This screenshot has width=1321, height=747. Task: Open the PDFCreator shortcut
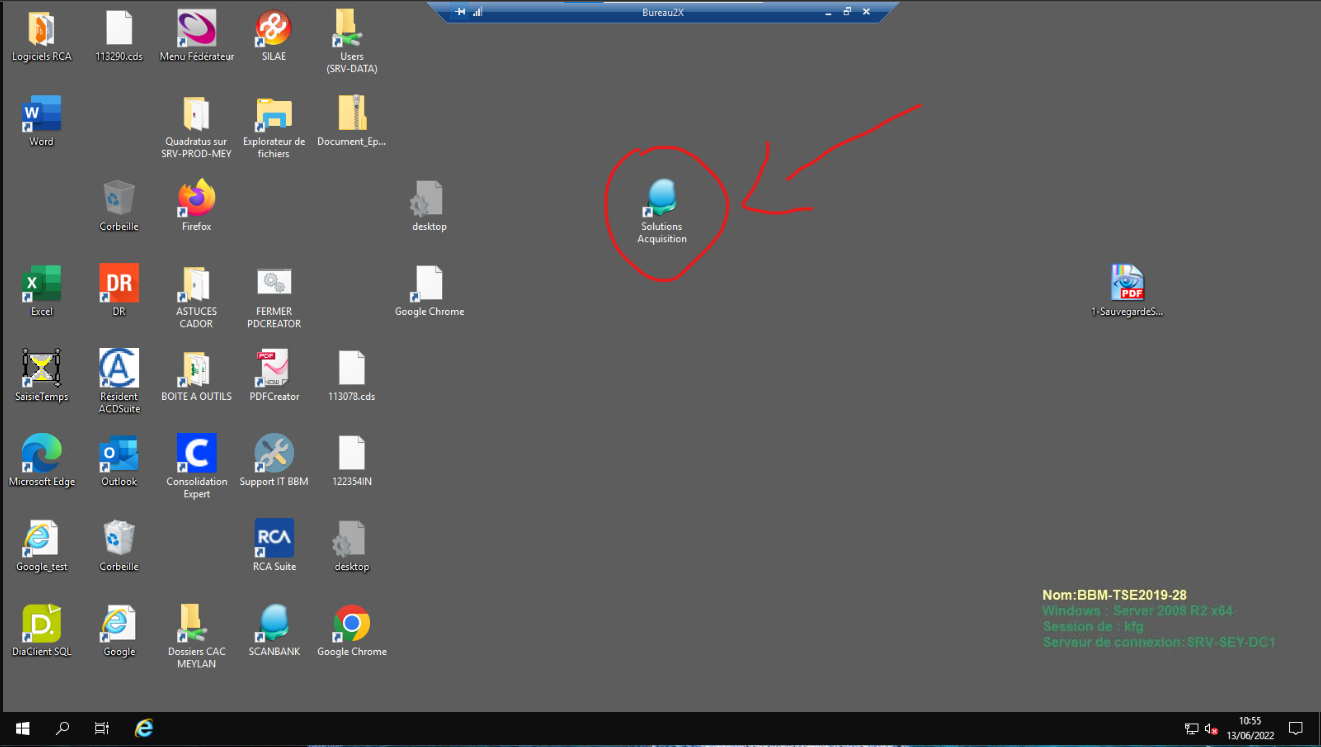pos(273,370)
